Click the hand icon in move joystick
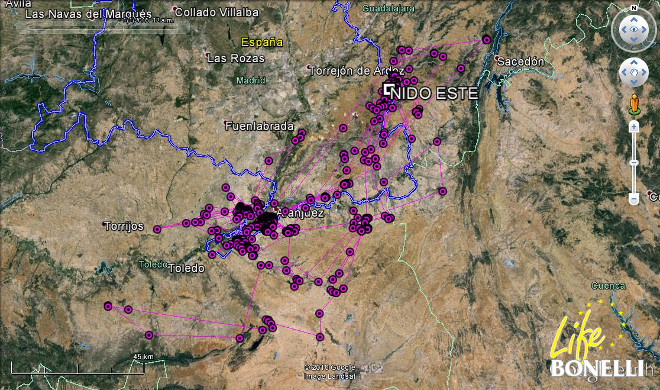660x390 pixels. [633, 72]
